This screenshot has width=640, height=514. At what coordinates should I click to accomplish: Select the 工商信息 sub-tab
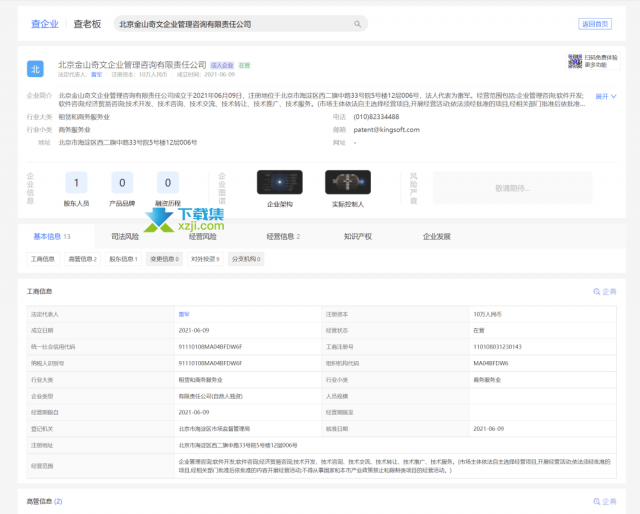point(43,259)
